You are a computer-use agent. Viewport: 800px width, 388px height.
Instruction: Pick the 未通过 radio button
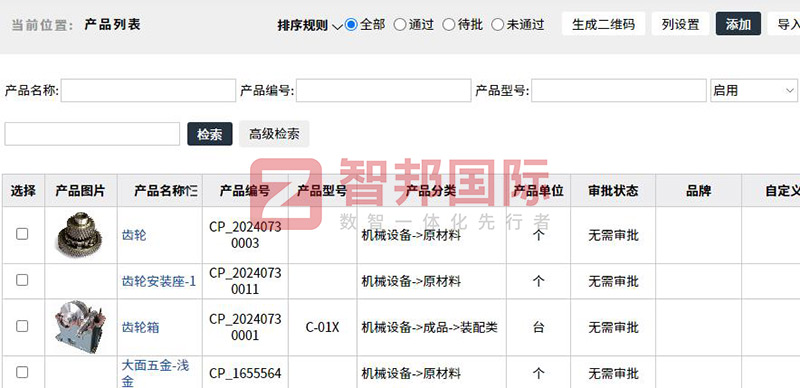pos(497,25)
